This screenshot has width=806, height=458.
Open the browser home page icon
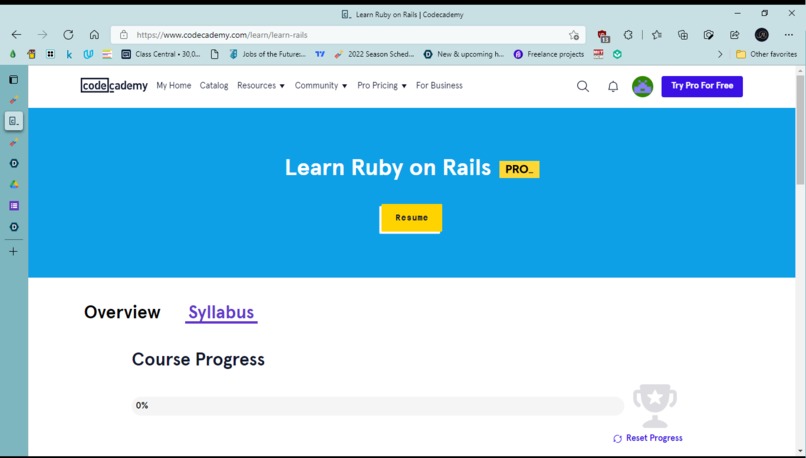click(x=94, y=35)
